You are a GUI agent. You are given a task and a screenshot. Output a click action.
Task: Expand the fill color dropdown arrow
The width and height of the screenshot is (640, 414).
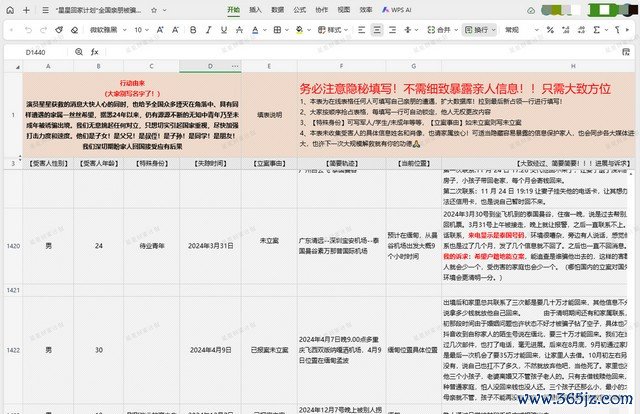pyautogui.click(x=309, y=30)
